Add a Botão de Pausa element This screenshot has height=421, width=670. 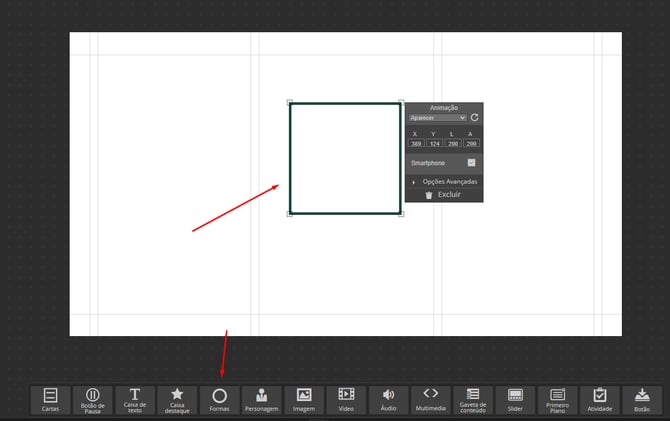(x=92, y=400)
